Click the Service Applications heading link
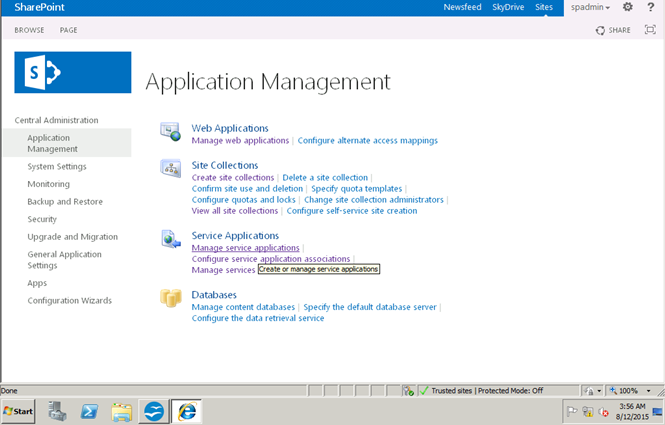 [x=235, y=235]
